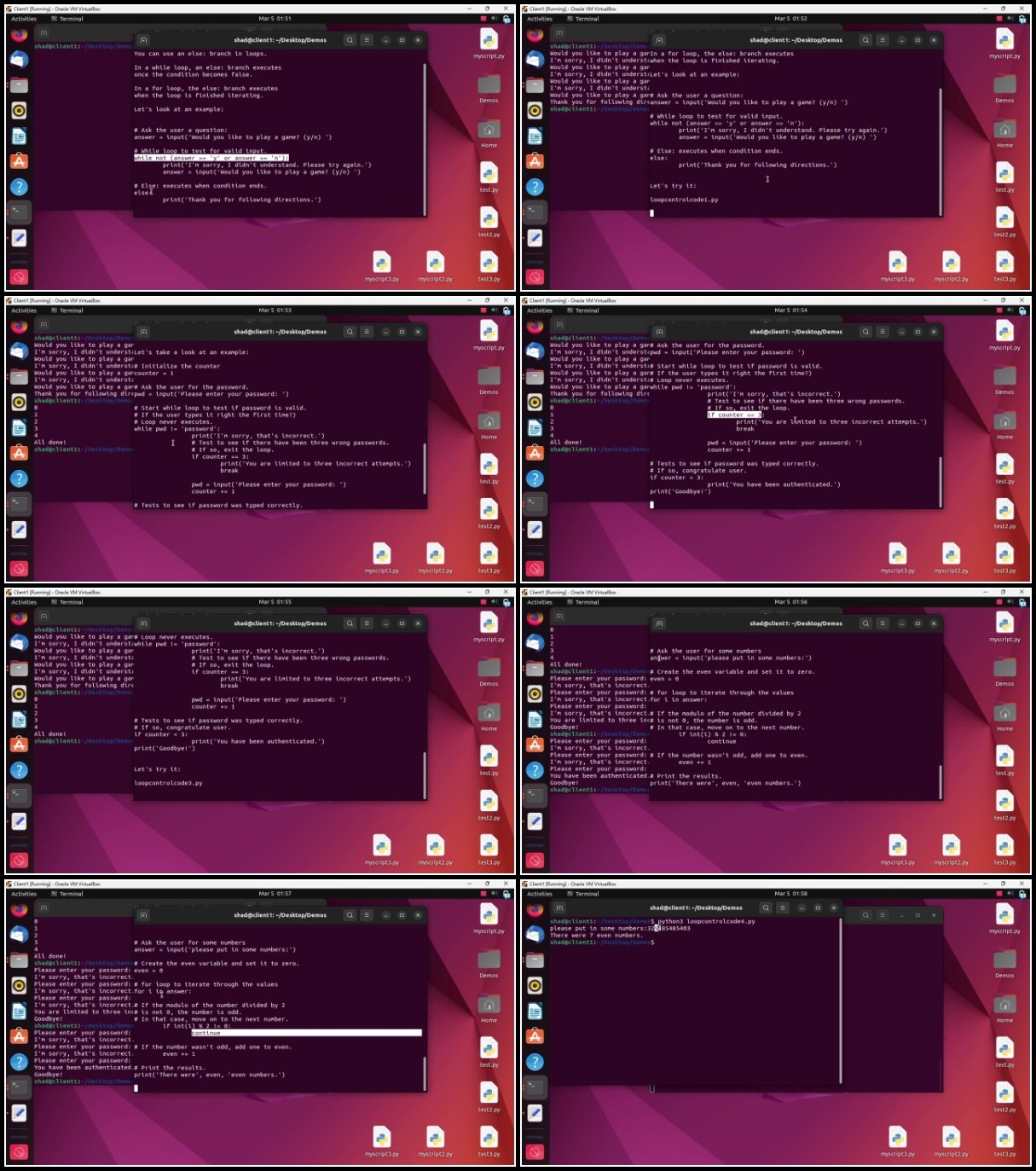Click the 'Mar 5 01:51' clock

[275, 19]
